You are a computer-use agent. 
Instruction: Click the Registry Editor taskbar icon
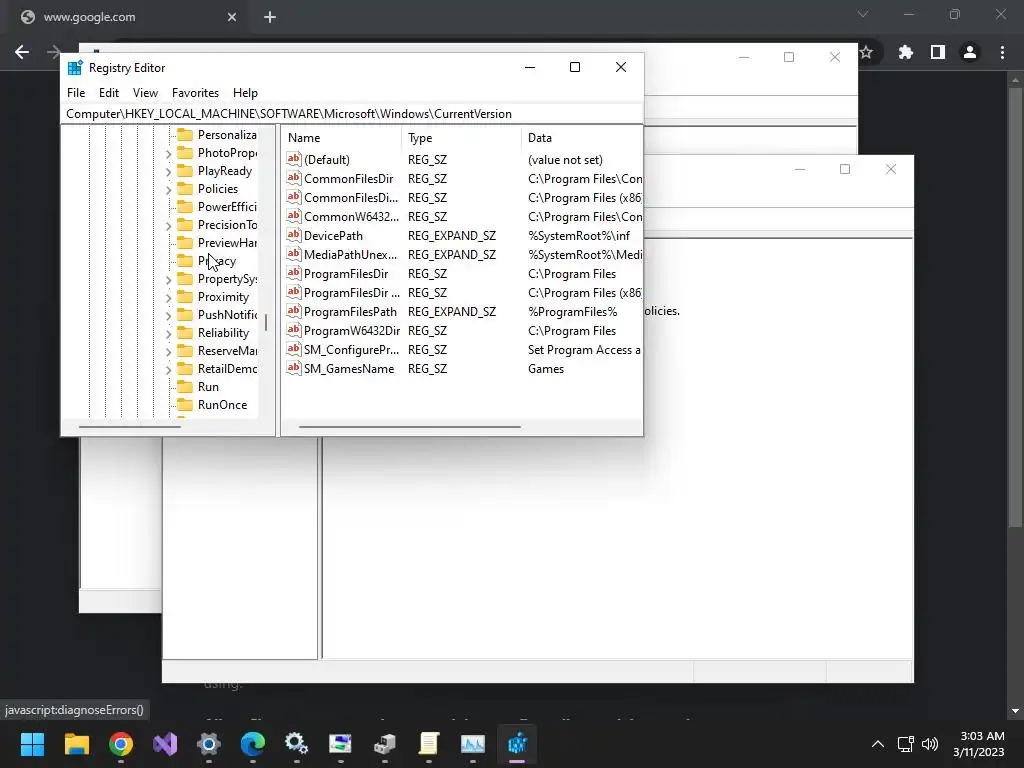[x=517, y=744]
